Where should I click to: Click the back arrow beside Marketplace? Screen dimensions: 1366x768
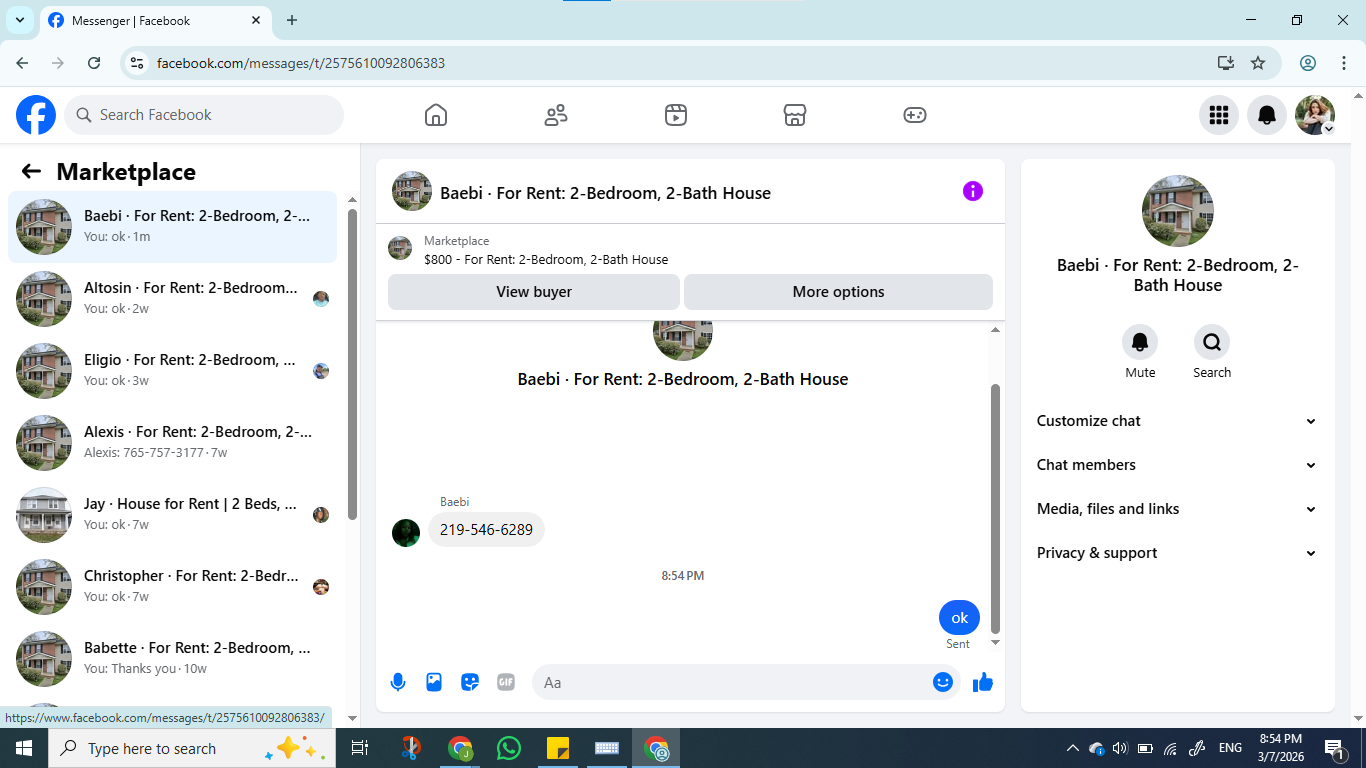(x=31, y=171)
